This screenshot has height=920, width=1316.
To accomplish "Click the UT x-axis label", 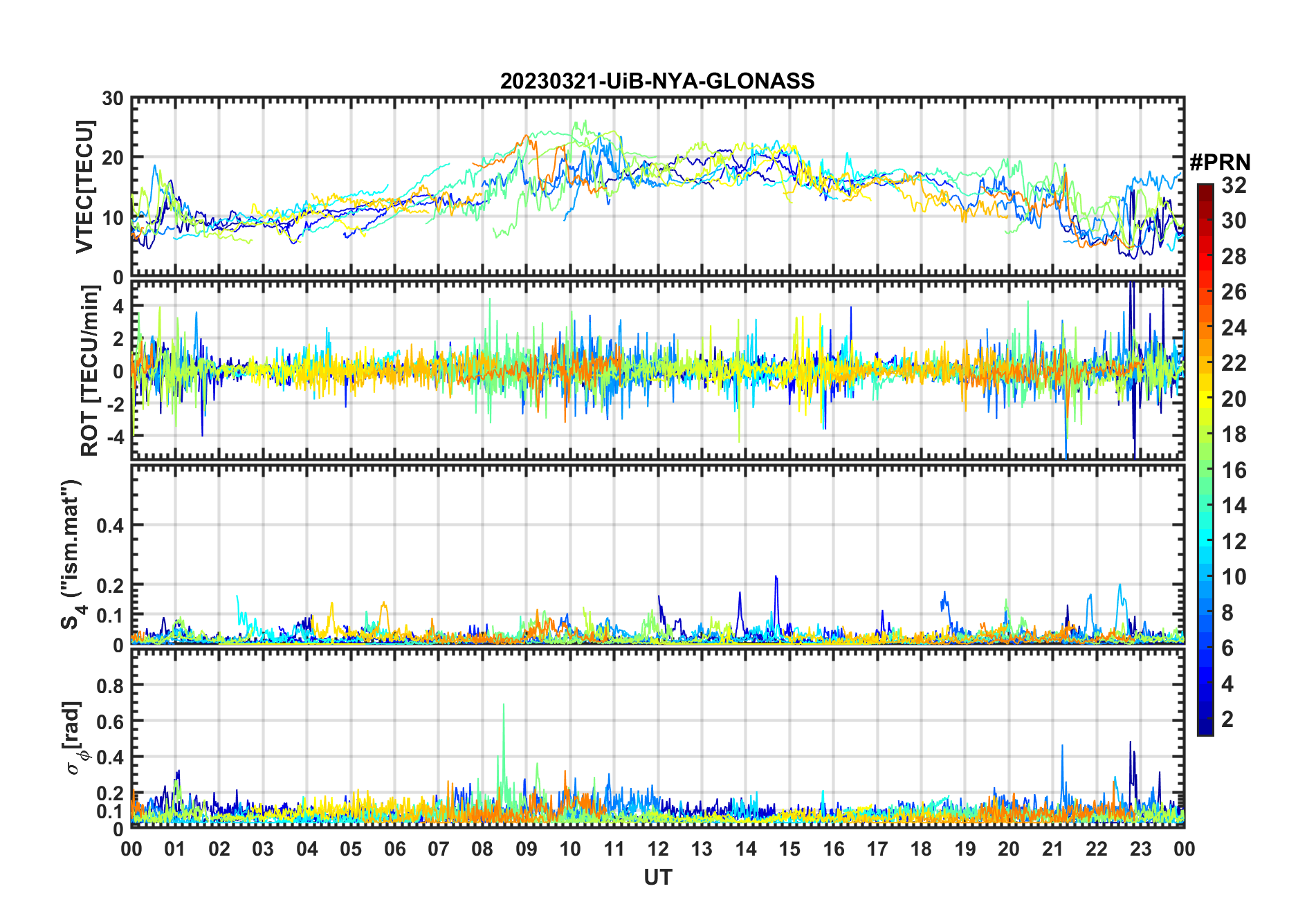I will coord(657,877).
